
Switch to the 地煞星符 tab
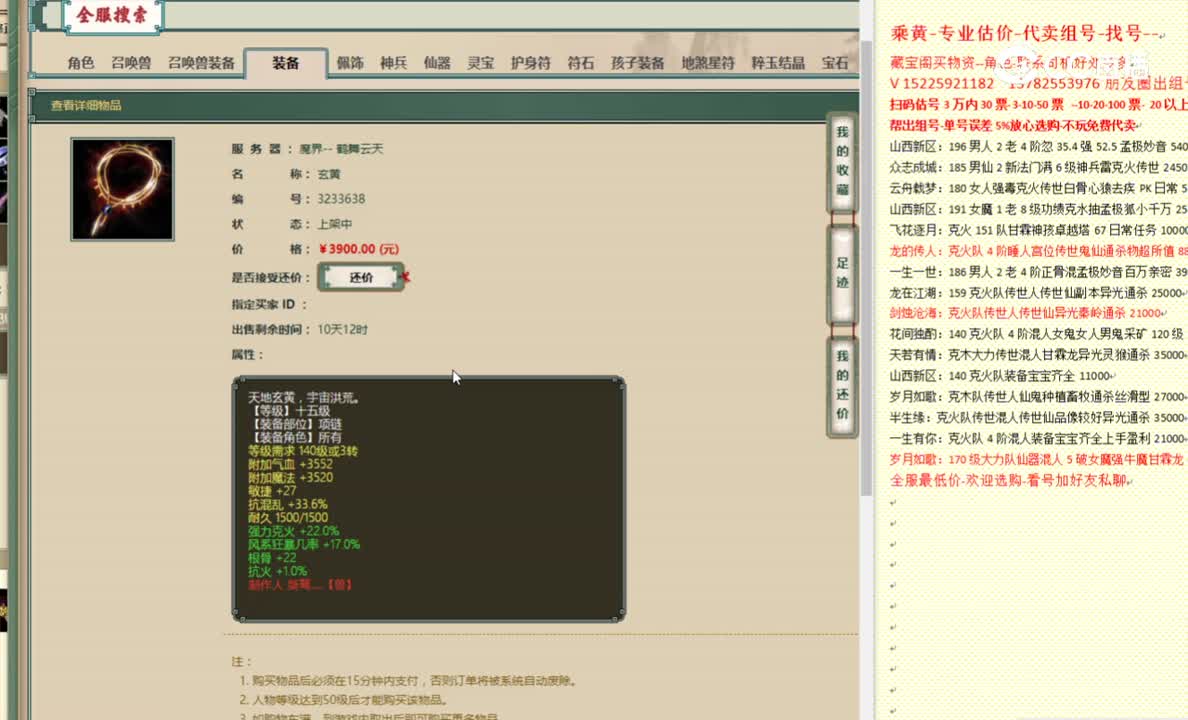coord(708,63)
